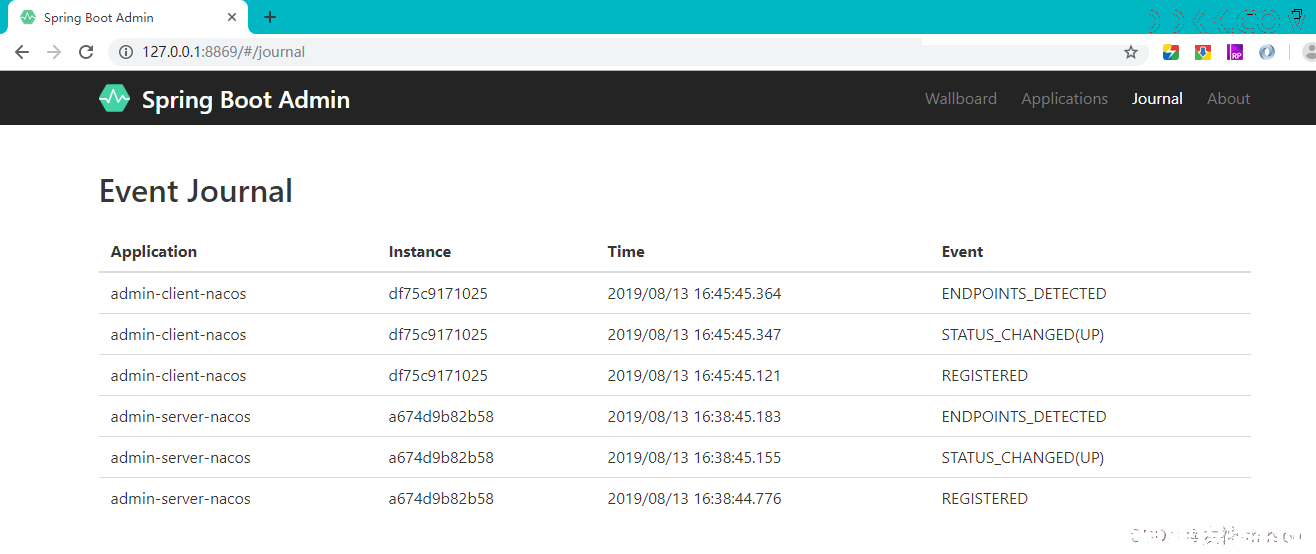
Task: Click ENDPOINTS_DETECTED event for admin-client-nacos
Action: [x=1024, y=294]
